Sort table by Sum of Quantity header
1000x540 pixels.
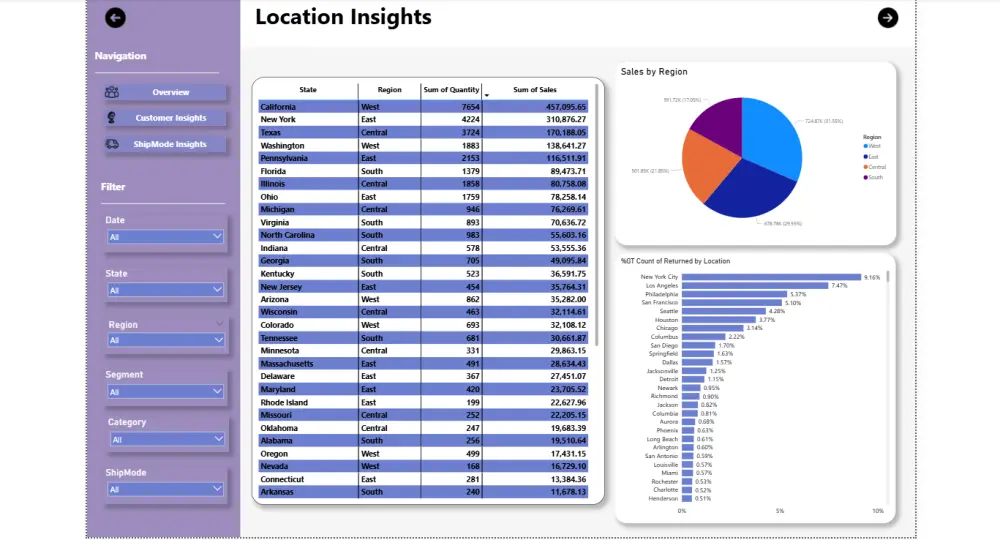pyautogui.click(x=451, y=90)
